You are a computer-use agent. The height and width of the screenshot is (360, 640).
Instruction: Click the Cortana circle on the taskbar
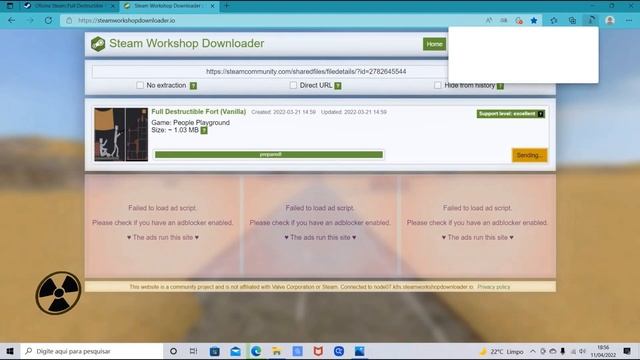point(173,351)
